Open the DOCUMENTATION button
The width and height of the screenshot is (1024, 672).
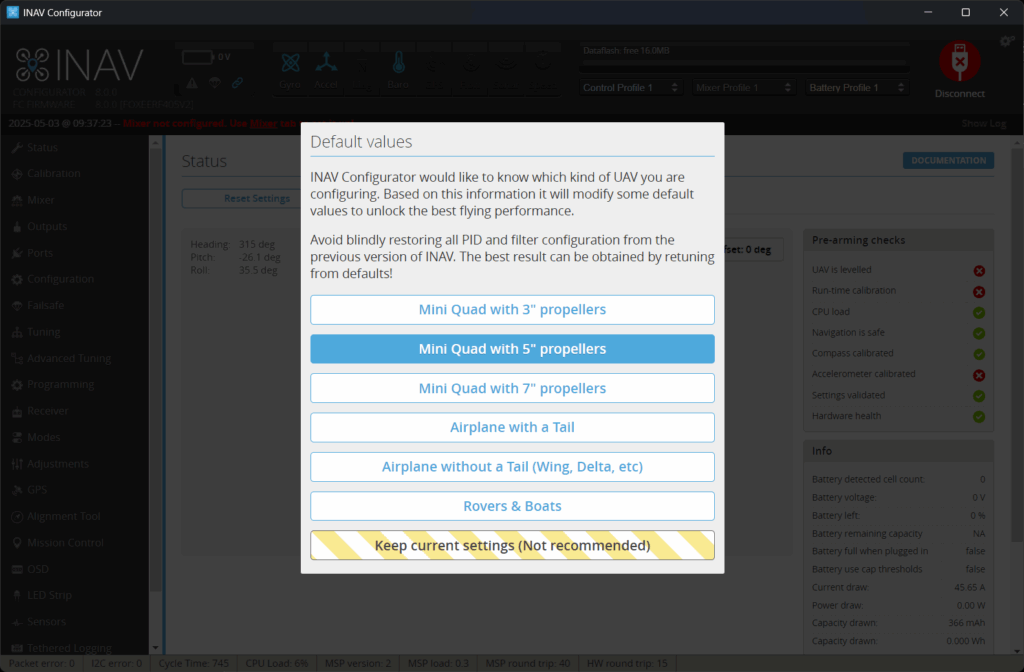[x=948, y=161]
